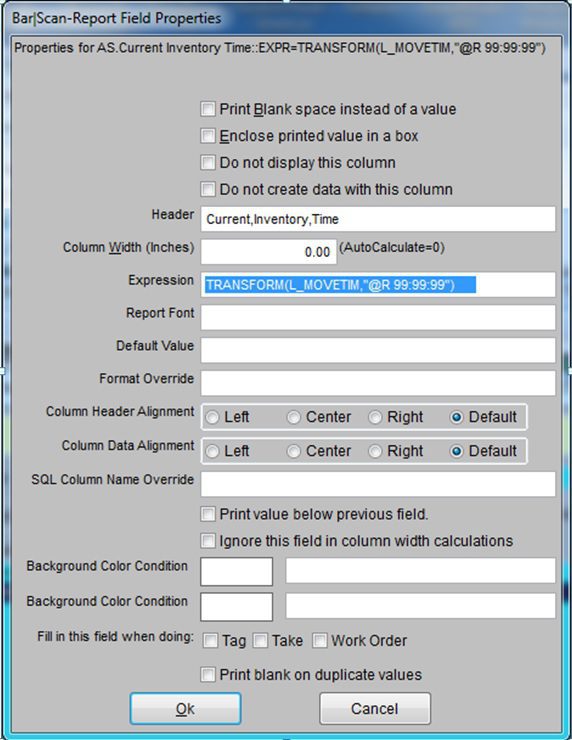The width and height of the screenshot is (572, 740).
Task: Click the Cancel button
Action: (375, 708)
